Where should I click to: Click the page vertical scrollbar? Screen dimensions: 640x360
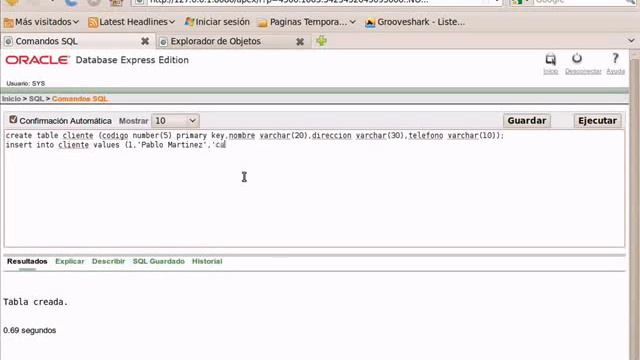coord(634,204)
